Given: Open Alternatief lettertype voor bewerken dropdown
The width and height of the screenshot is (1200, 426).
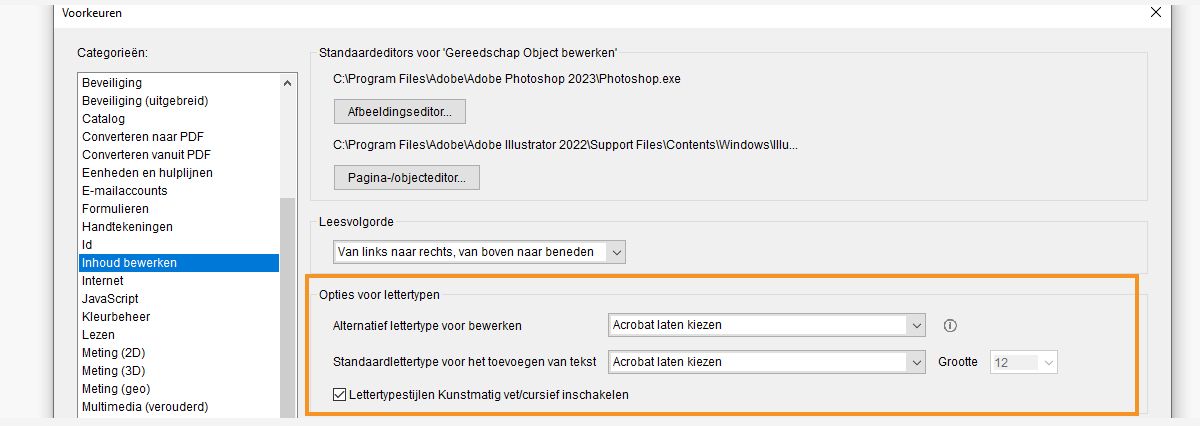Looking at the screenshot, I should tap(767, 325).
